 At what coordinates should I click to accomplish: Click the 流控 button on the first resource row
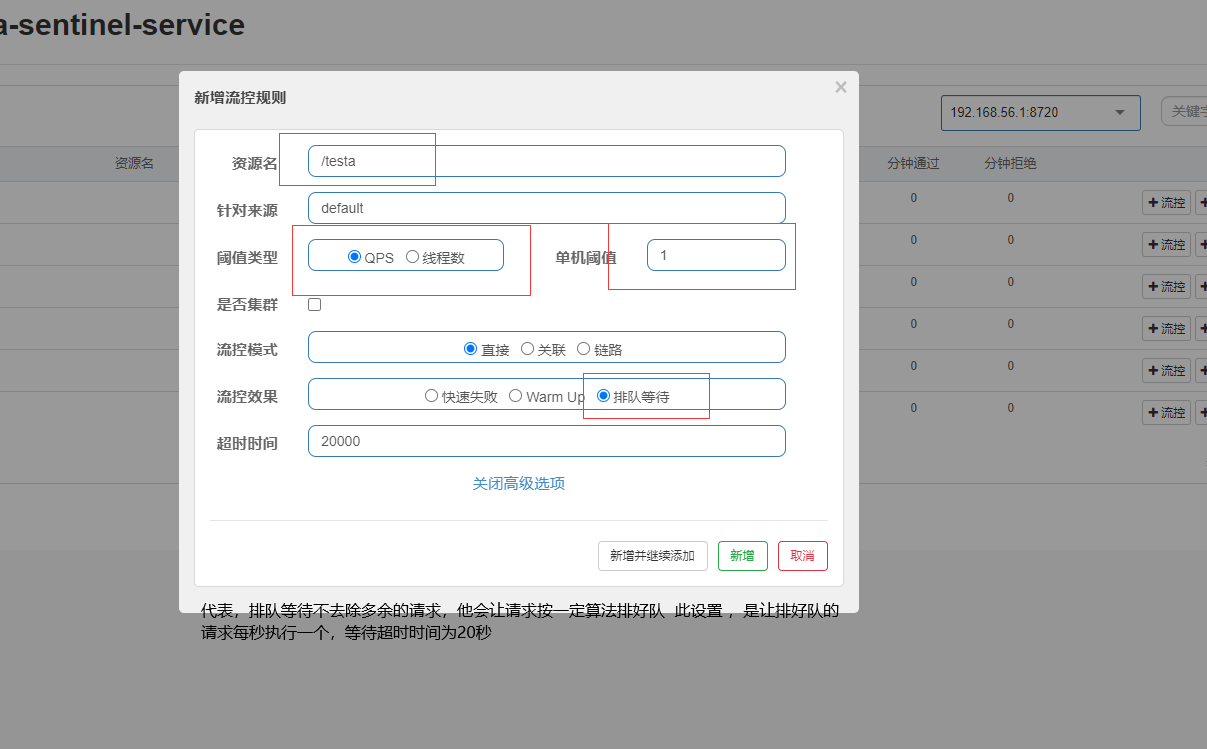(1166, 202)
